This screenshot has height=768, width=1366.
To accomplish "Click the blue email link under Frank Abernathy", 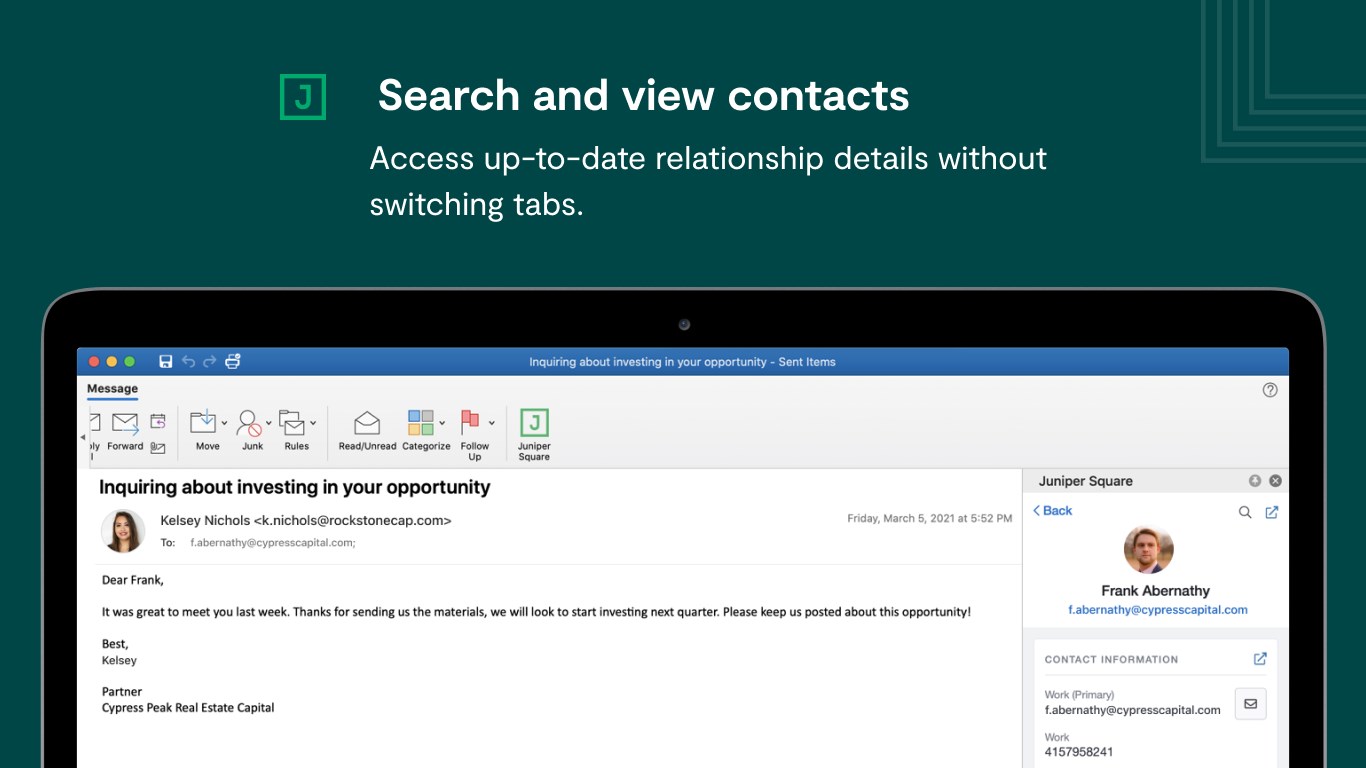I will [x=1158, y=610].
